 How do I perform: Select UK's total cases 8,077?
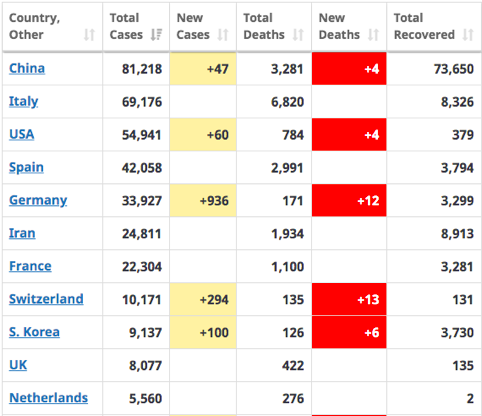click(x=146, y=366)
